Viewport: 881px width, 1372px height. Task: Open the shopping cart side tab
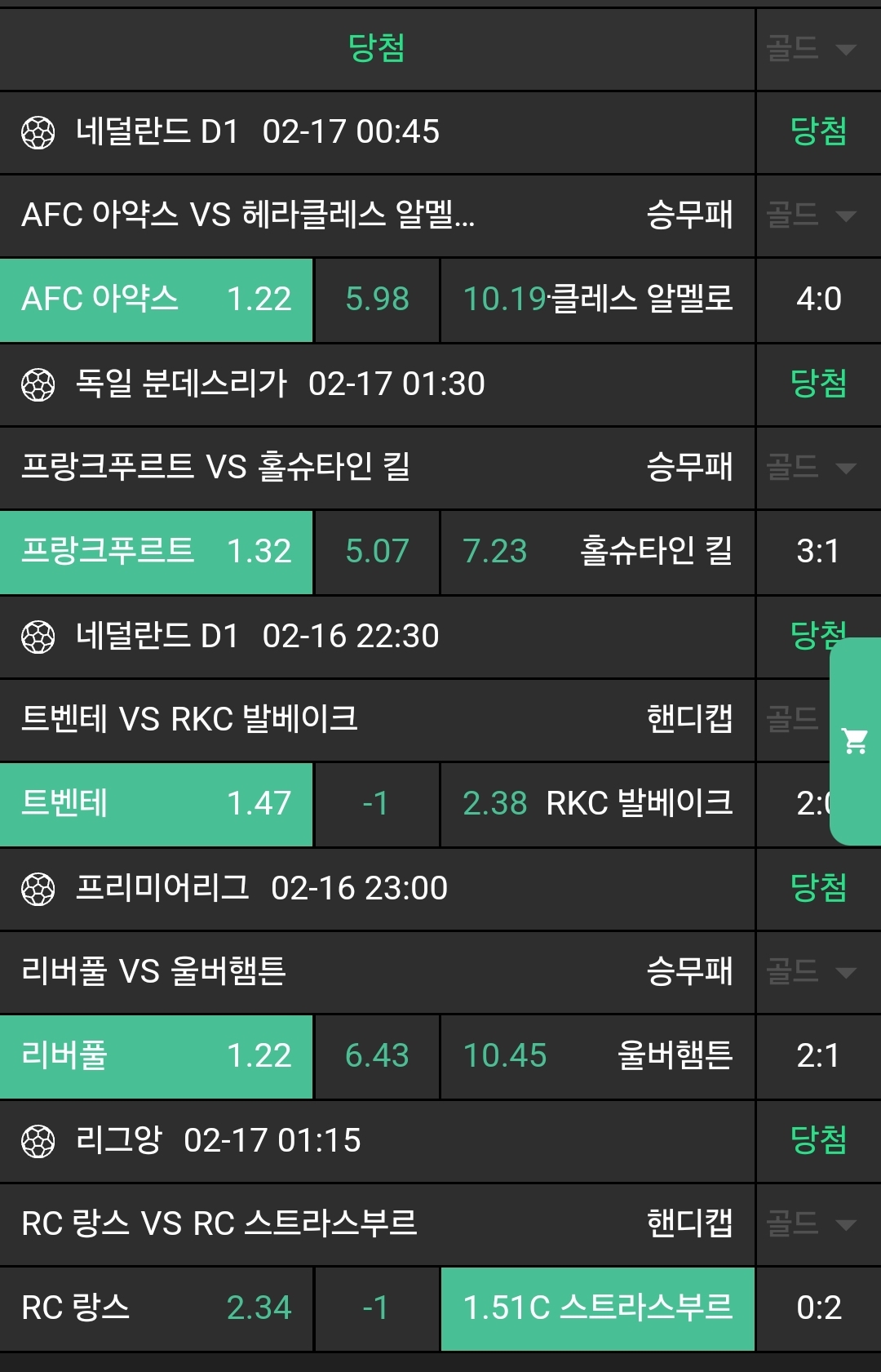[x=855, y=741]
